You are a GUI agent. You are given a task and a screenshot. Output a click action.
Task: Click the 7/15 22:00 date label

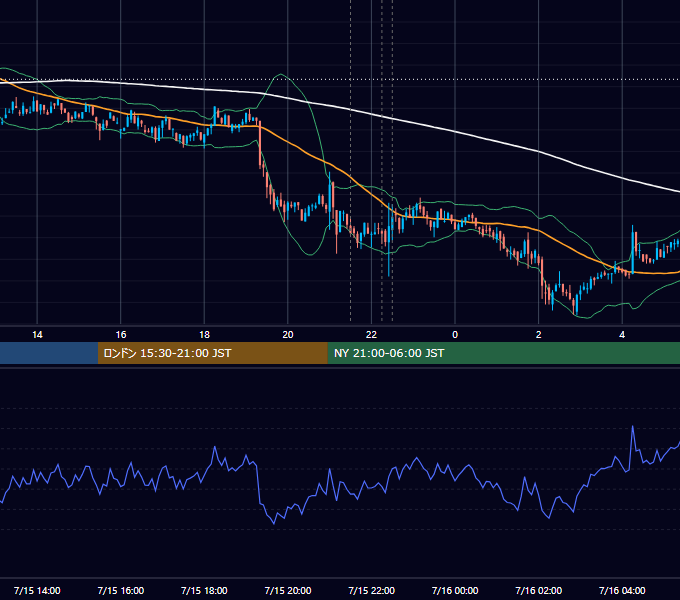point(371,590)
